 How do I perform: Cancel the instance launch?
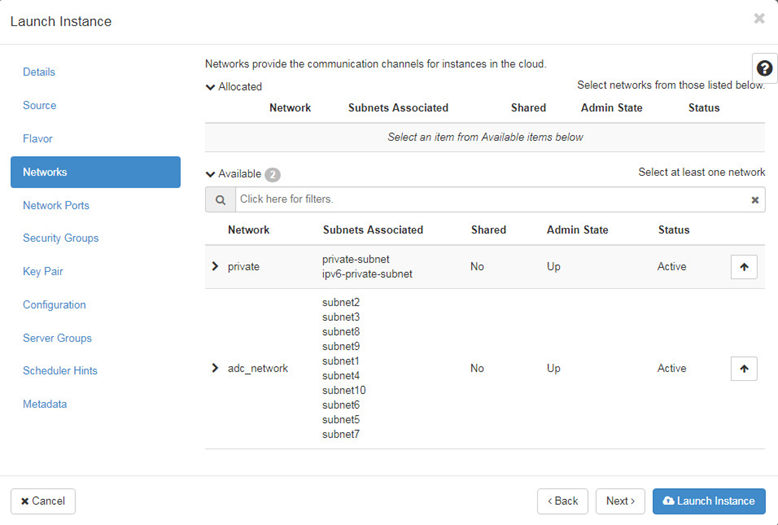point(43,501)
